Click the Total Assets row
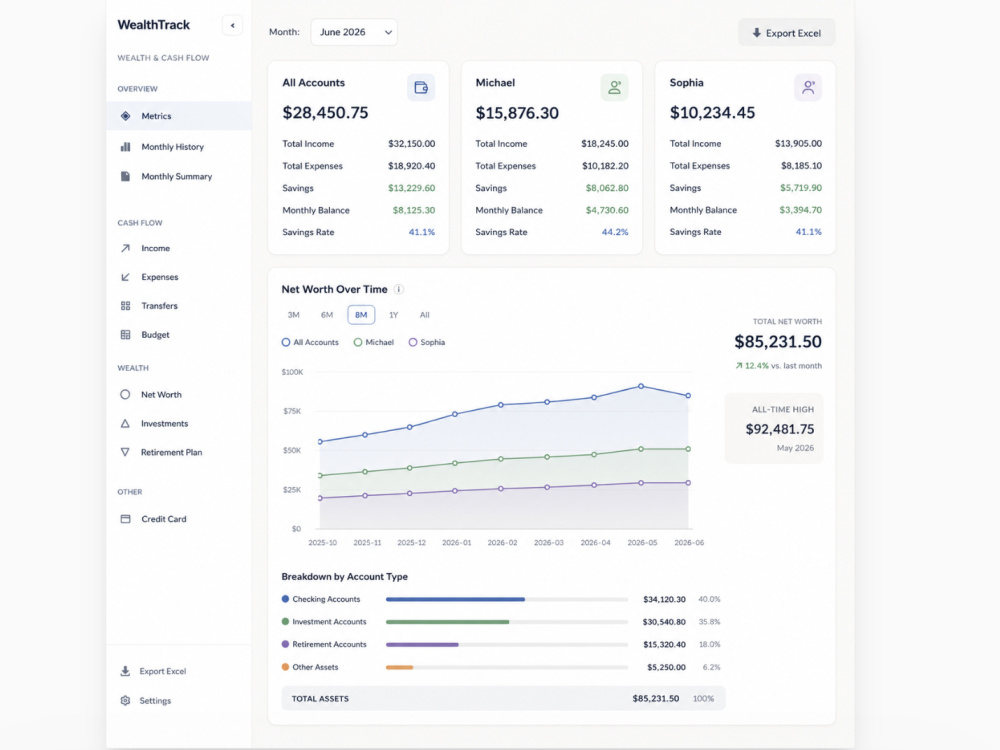 503,698
